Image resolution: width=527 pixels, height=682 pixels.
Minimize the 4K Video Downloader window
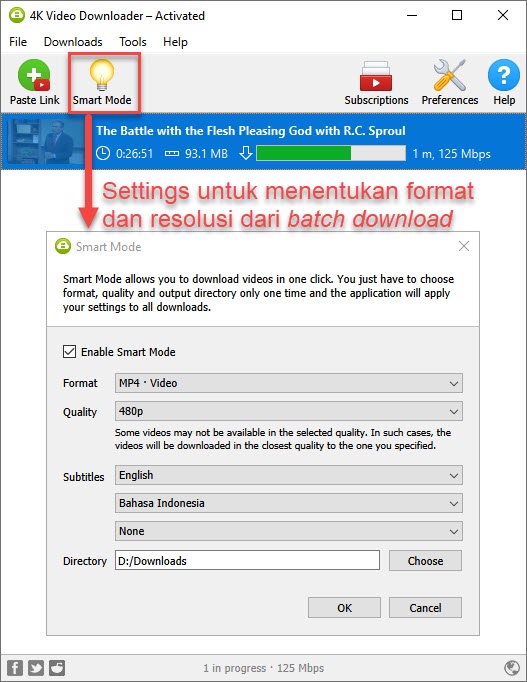click(x=412, y=15)
